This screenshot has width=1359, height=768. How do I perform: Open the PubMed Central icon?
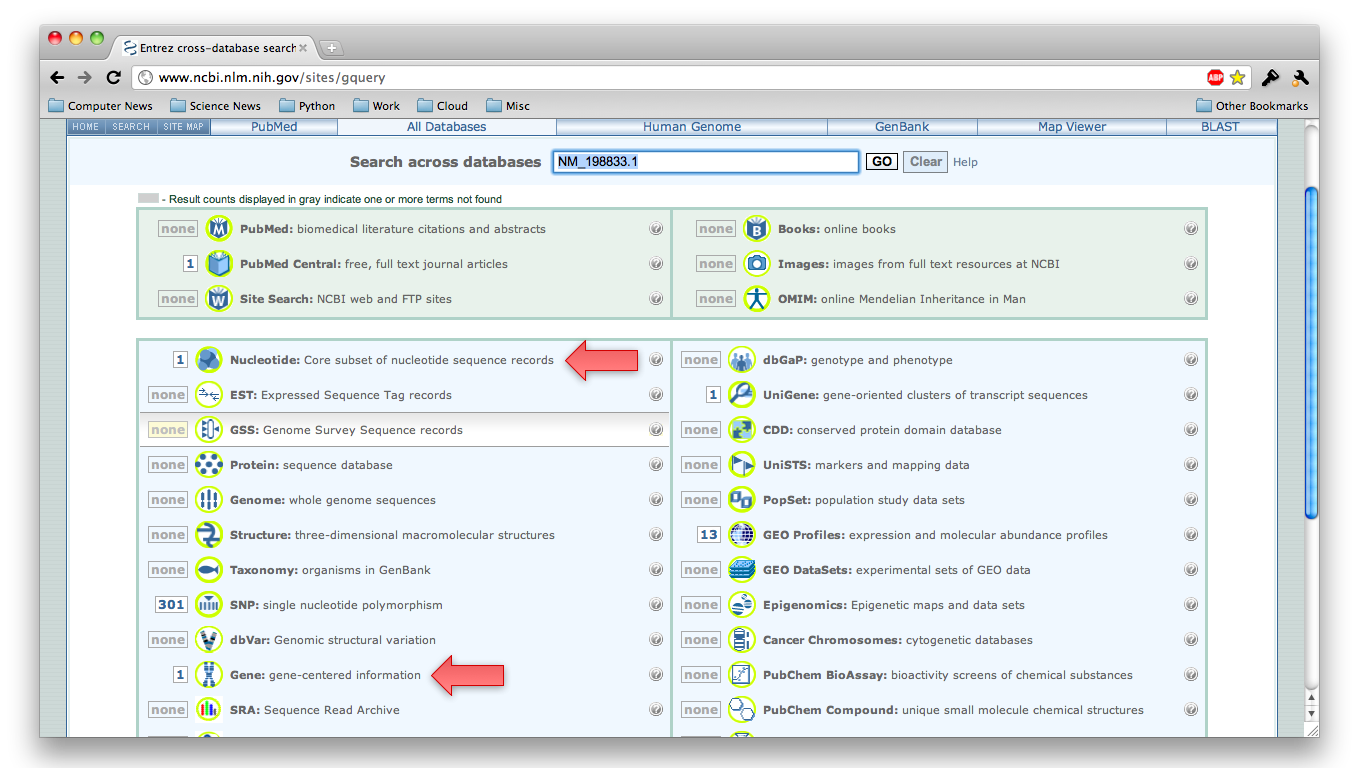219,264
